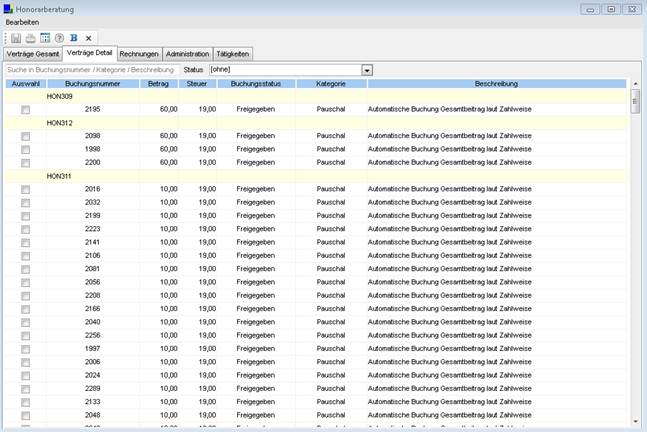Viewport: 647px width, 432px height.
Task: Click the vertical scrollbar thumb
Action: tap(635, 100)
